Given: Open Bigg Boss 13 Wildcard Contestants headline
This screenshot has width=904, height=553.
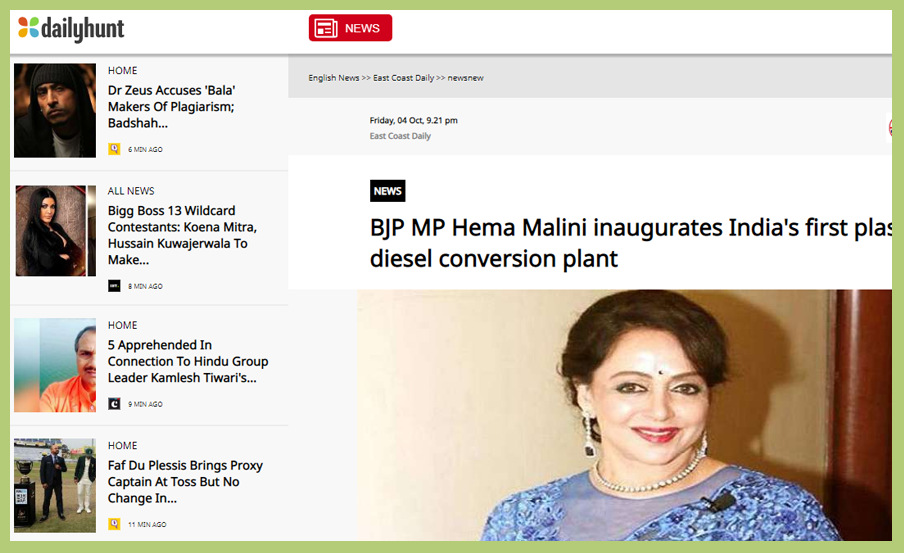Looking at the screenshot, I should coord(182,235).
